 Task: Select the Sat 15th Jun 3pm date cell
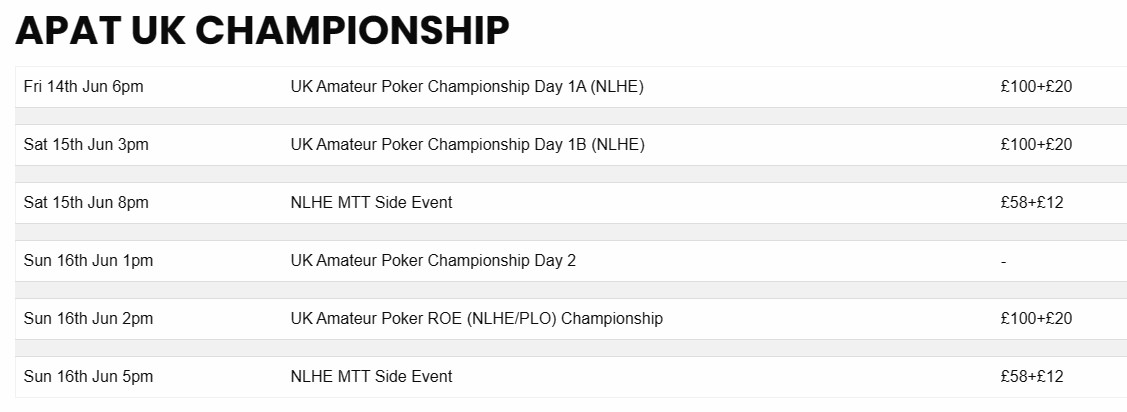click(86, 145)
